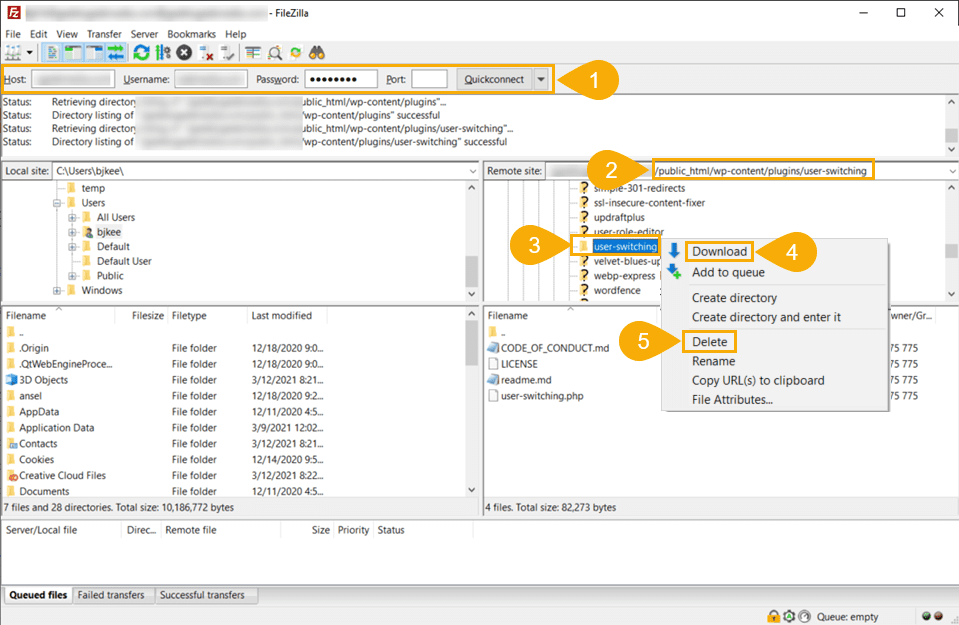
Task: Open the Site Manager dropdown arrow
Action: point(31,53)
